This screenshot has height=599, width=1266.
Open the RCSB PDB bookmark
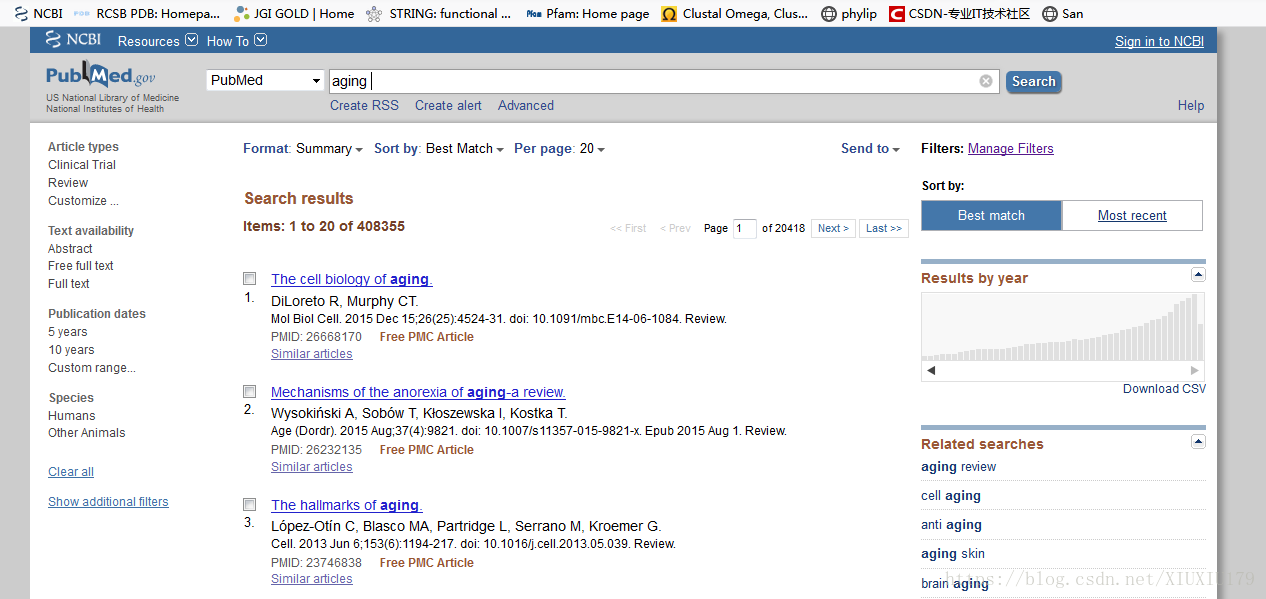(x=147, y=14)
